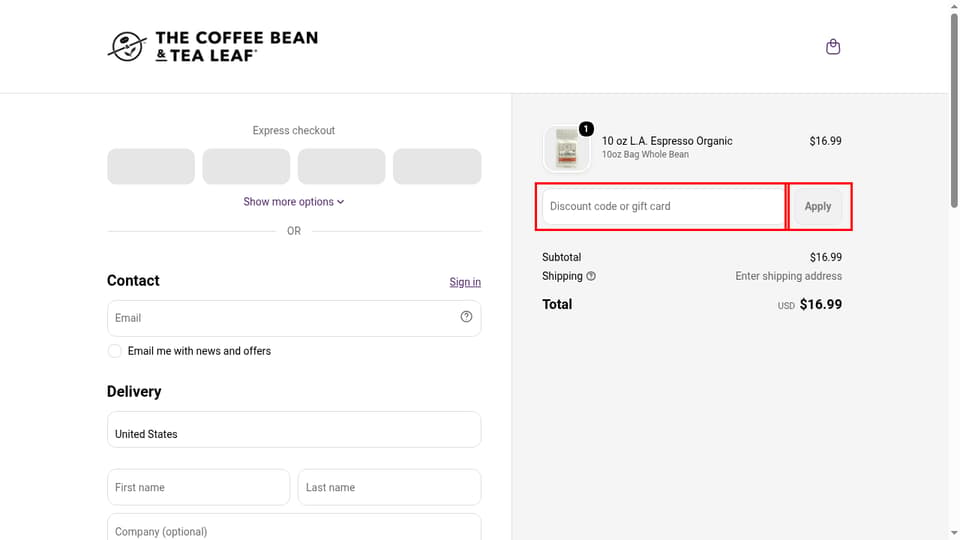960x540 pixels.
Task: Focus the First name field
Action: click(198, 487)
